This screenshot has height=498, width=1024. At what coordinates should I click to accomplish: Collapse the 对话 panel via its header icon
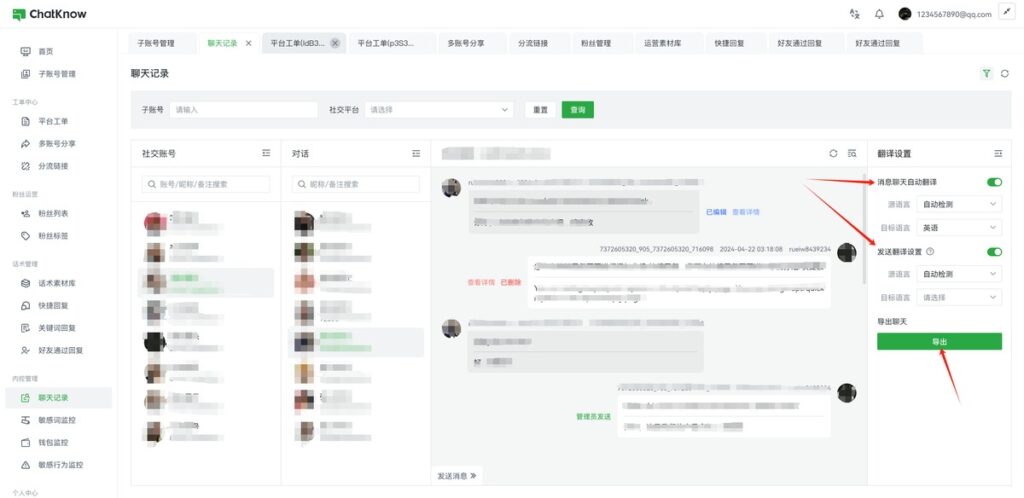coord(416,153)
